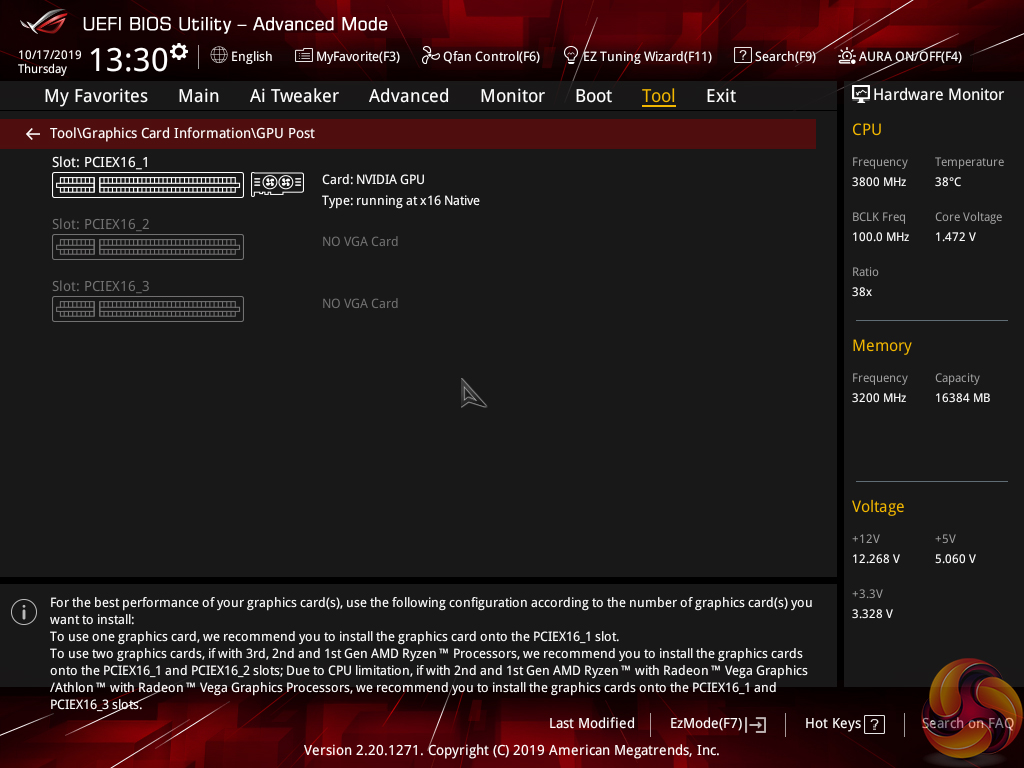Click the 13:30 clock display
This screenshot has height=768, width=1024.
129,59
